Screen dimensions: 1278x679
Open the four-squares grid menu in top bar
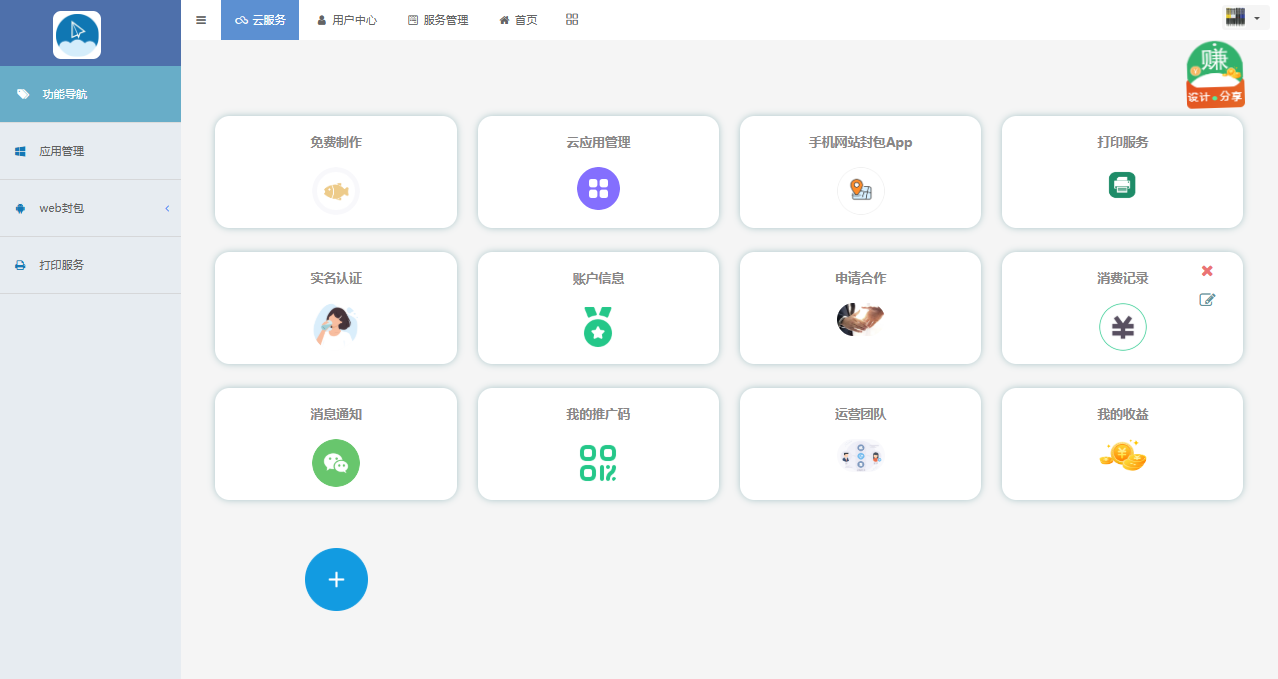(x=572, y=20)
